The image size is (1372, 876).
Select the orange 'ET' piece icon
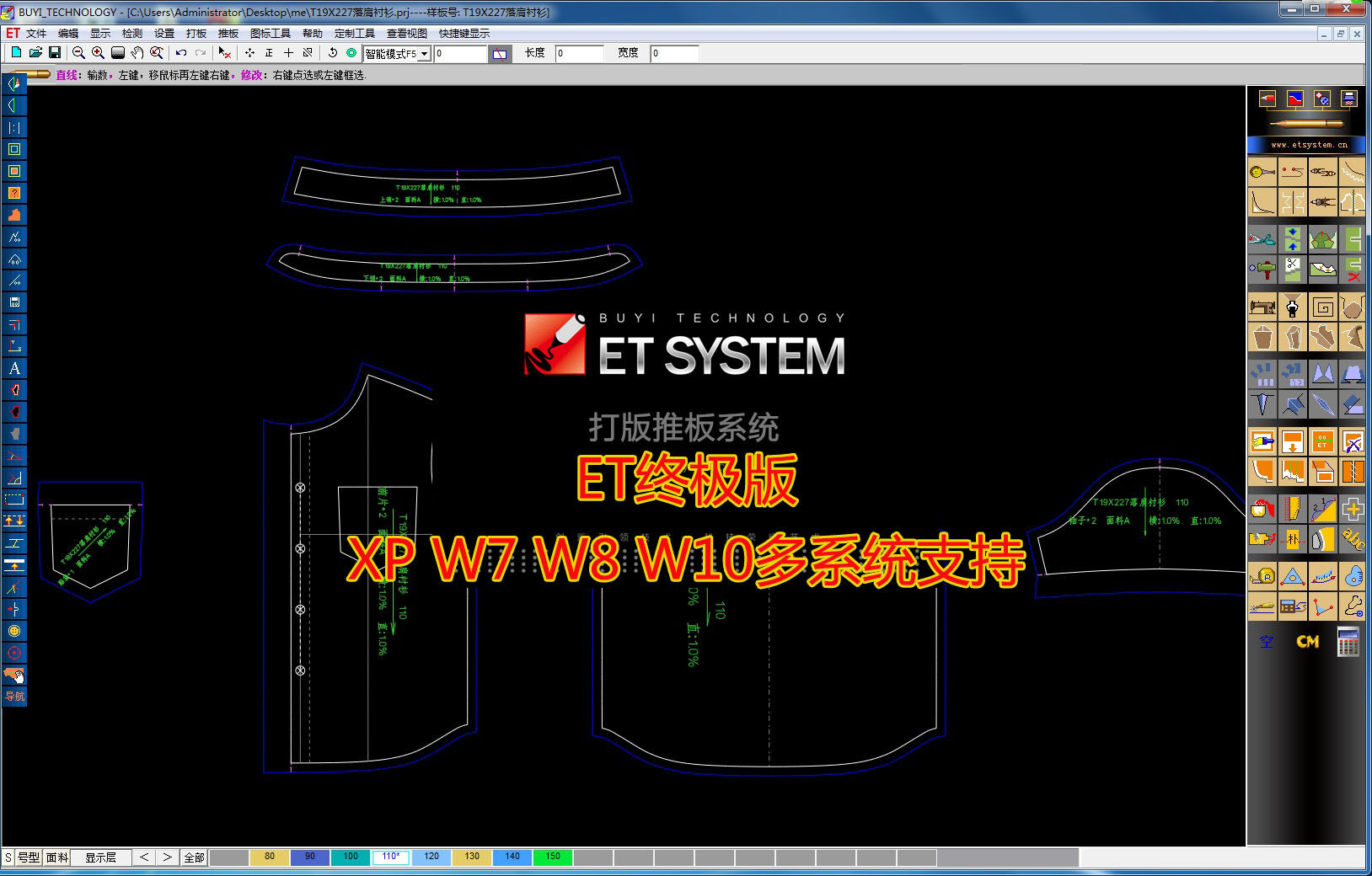pyautogui.click(x=1322, y=441)
